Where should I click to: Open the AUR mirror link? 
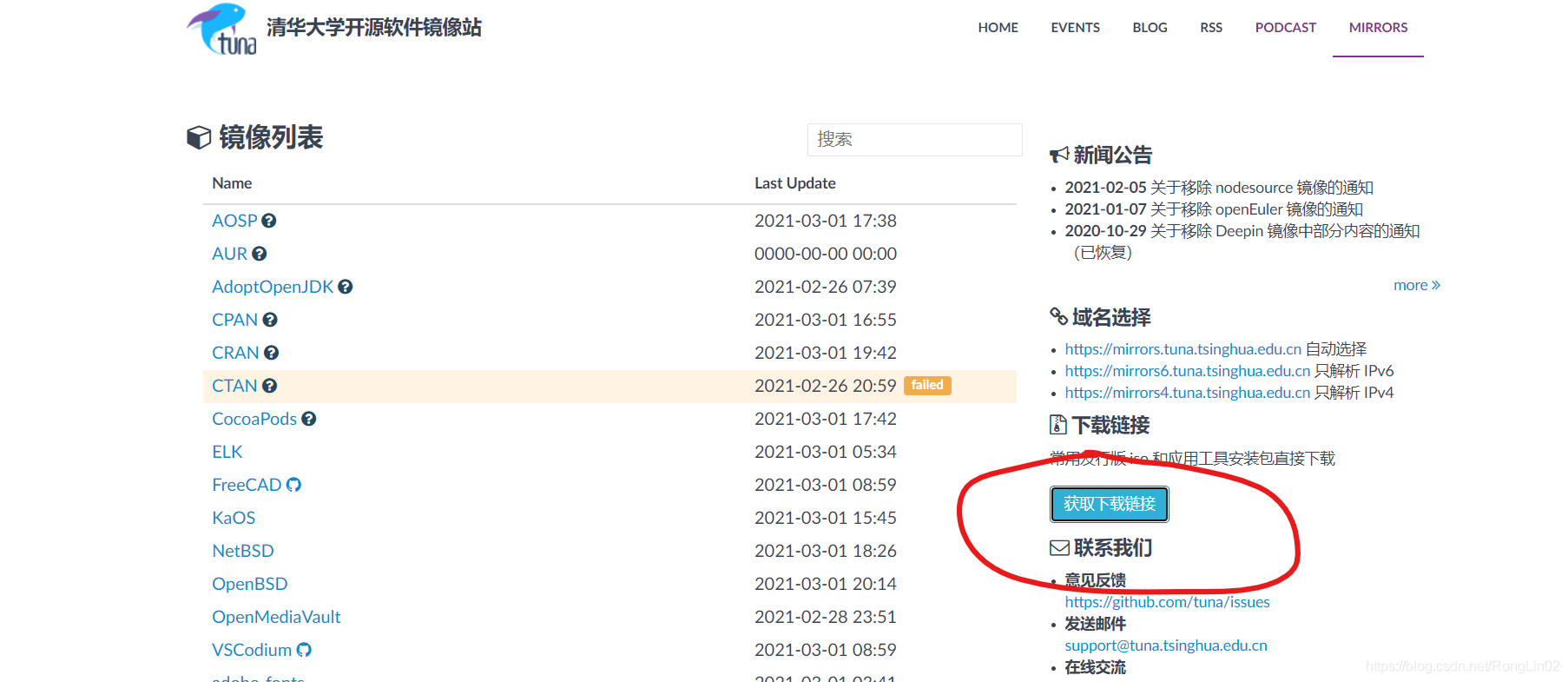point(230,254)
